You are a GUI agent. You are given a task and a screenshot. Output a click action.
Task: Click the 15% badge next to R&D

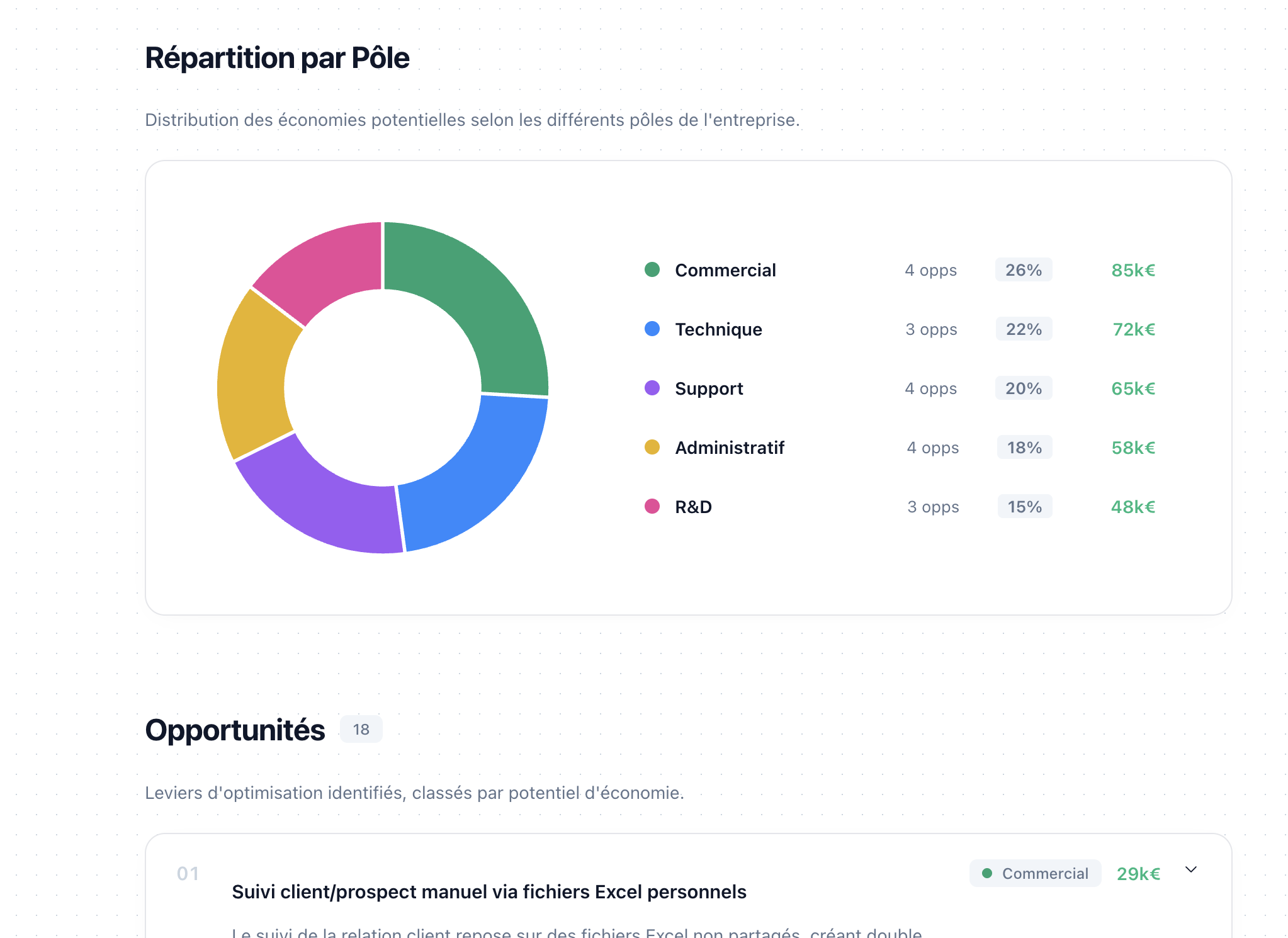coord(1024,506)
